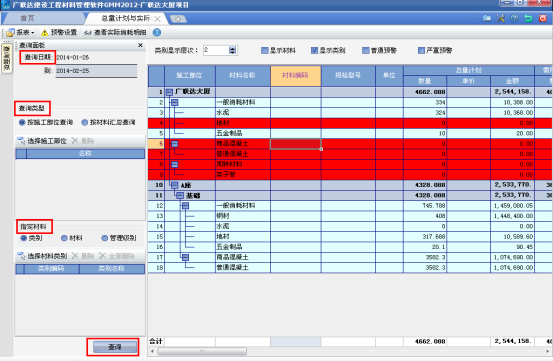The height and width of the screenshot is (361, 553).
Task: Click the 查询日期 start date field 2014-01-26
Action: coord(96,57)
